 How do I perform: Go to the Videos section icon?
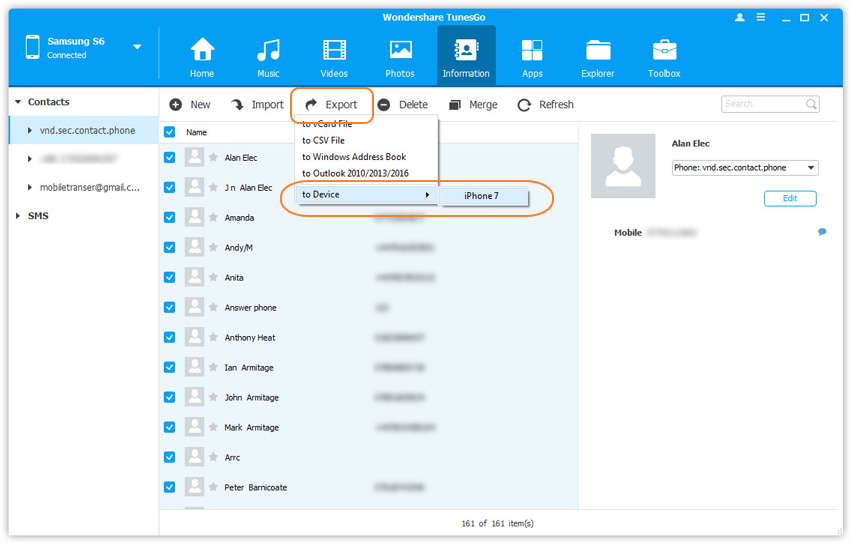[334, 50]
